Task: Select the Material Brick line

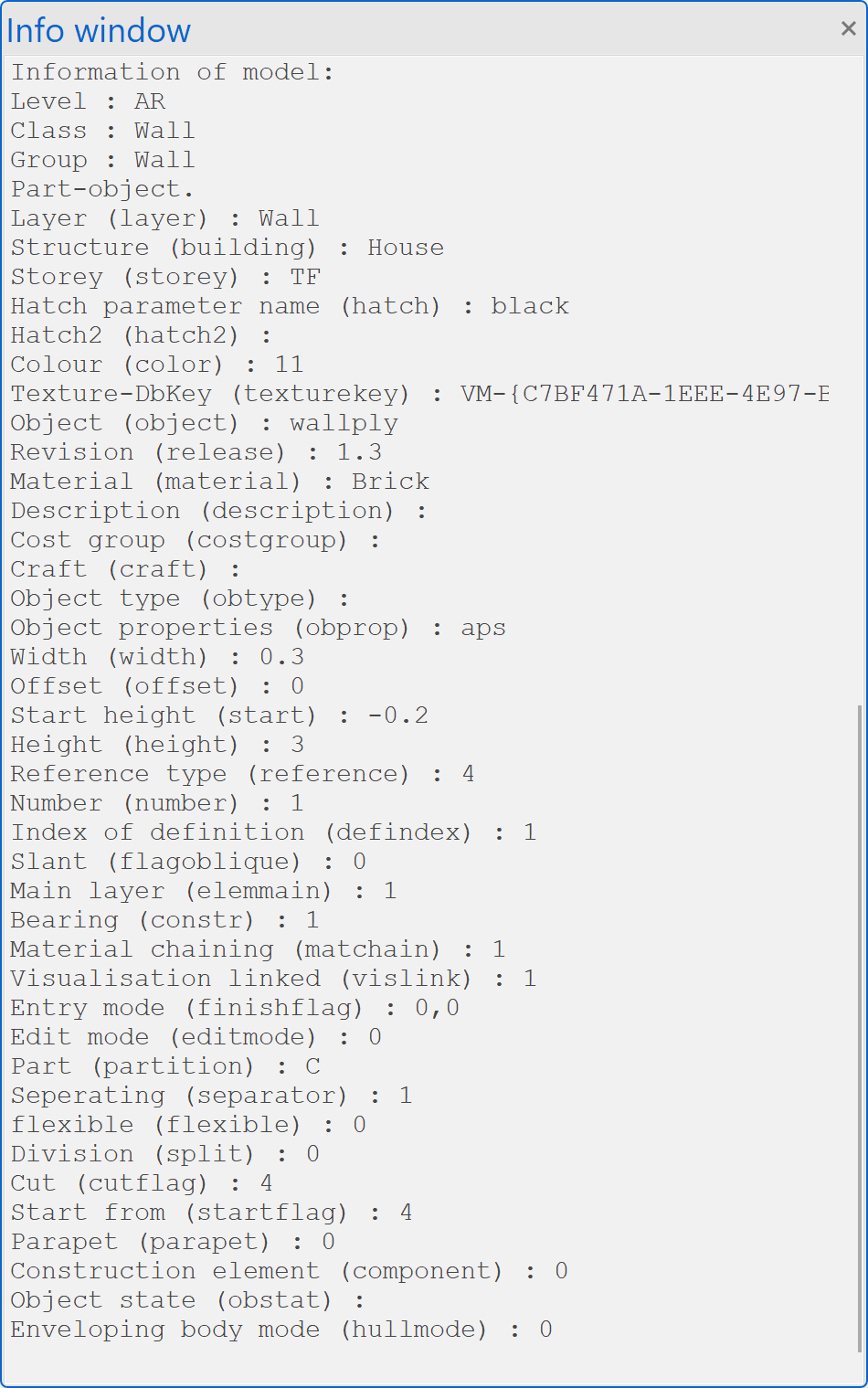Action: pyautogui.click(x=219, y=482)
